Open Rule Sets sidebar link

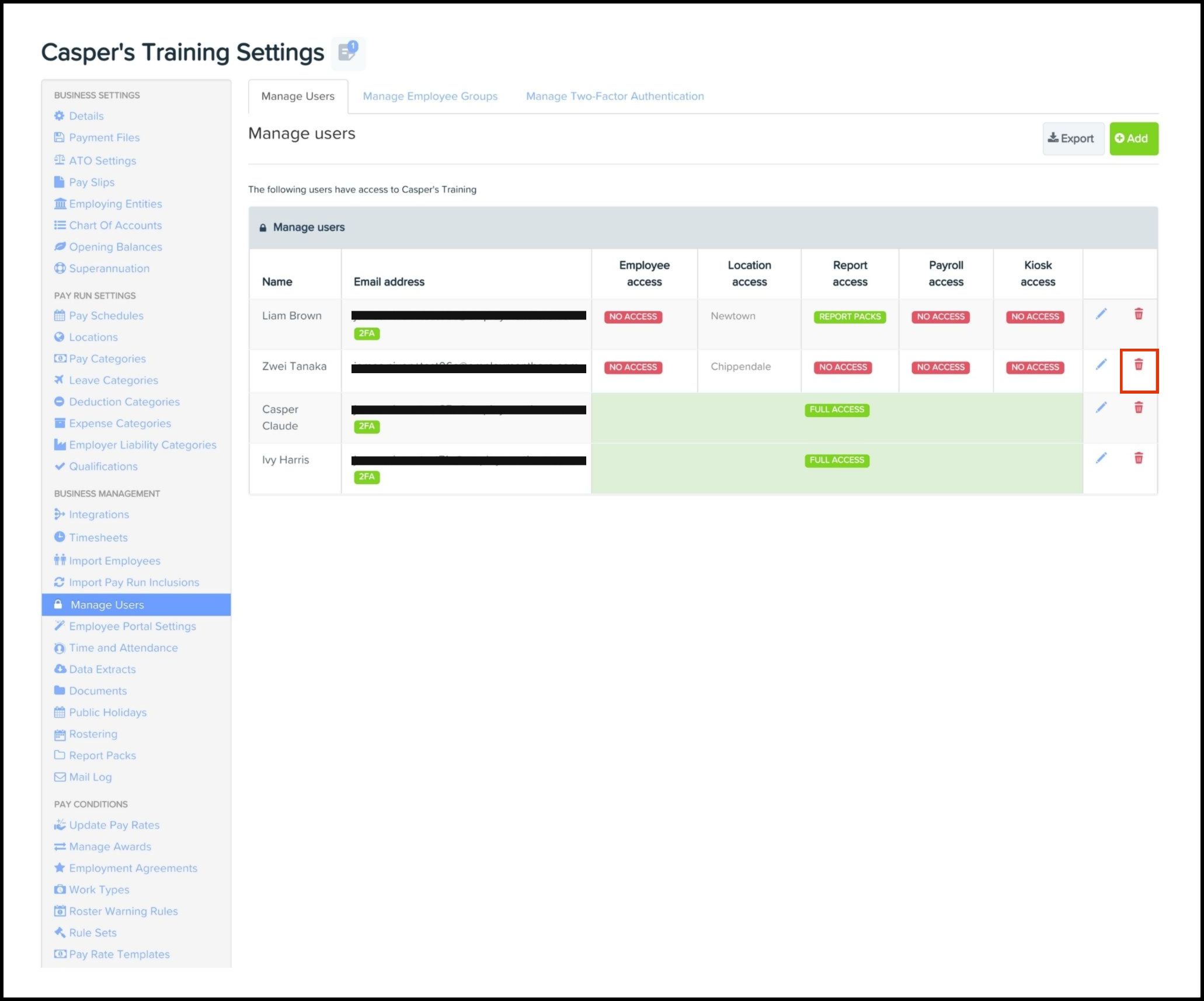tap(92, 933)
